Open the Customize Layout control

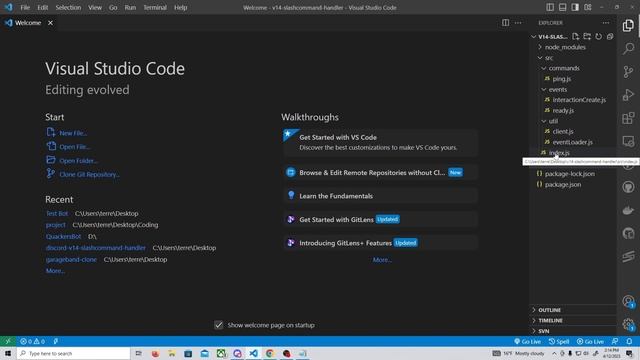point(588,7)
